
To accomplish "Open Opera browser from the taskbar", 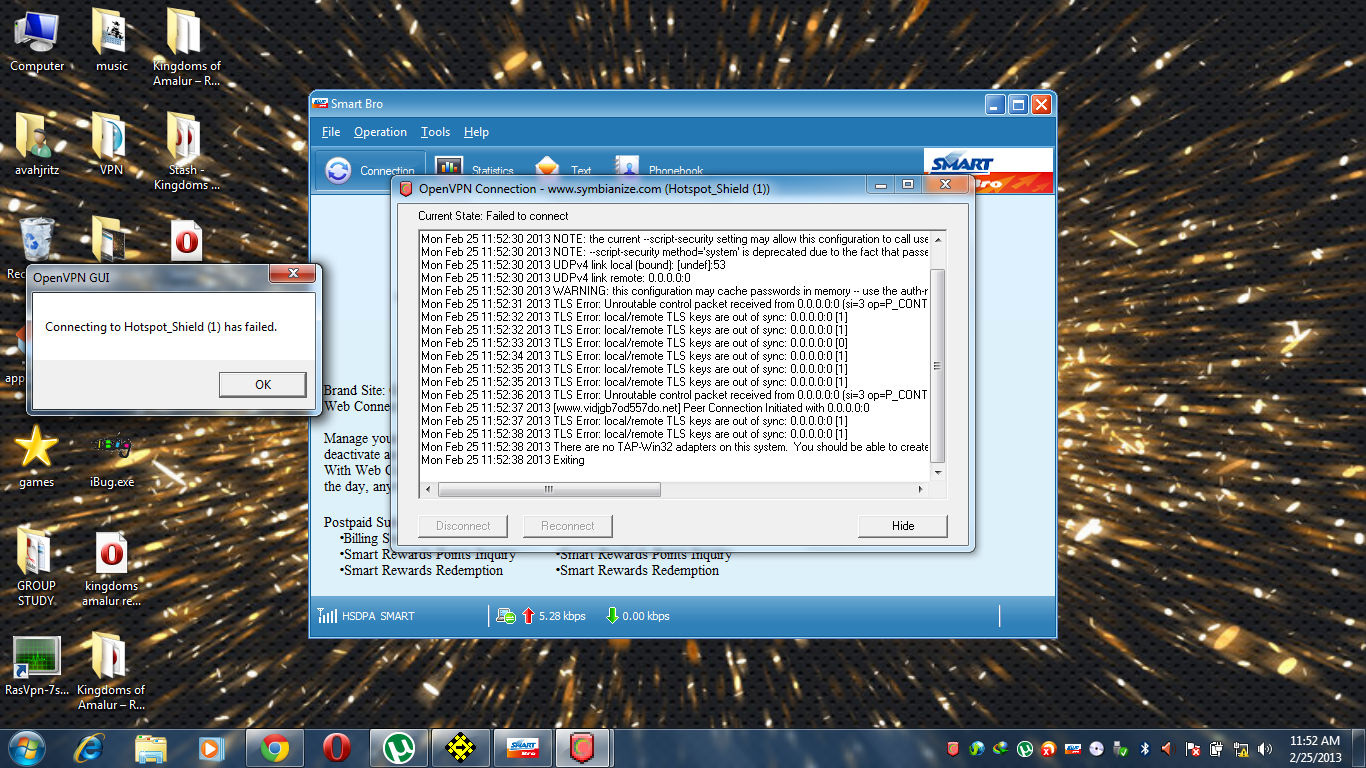I will coord(337,748).
